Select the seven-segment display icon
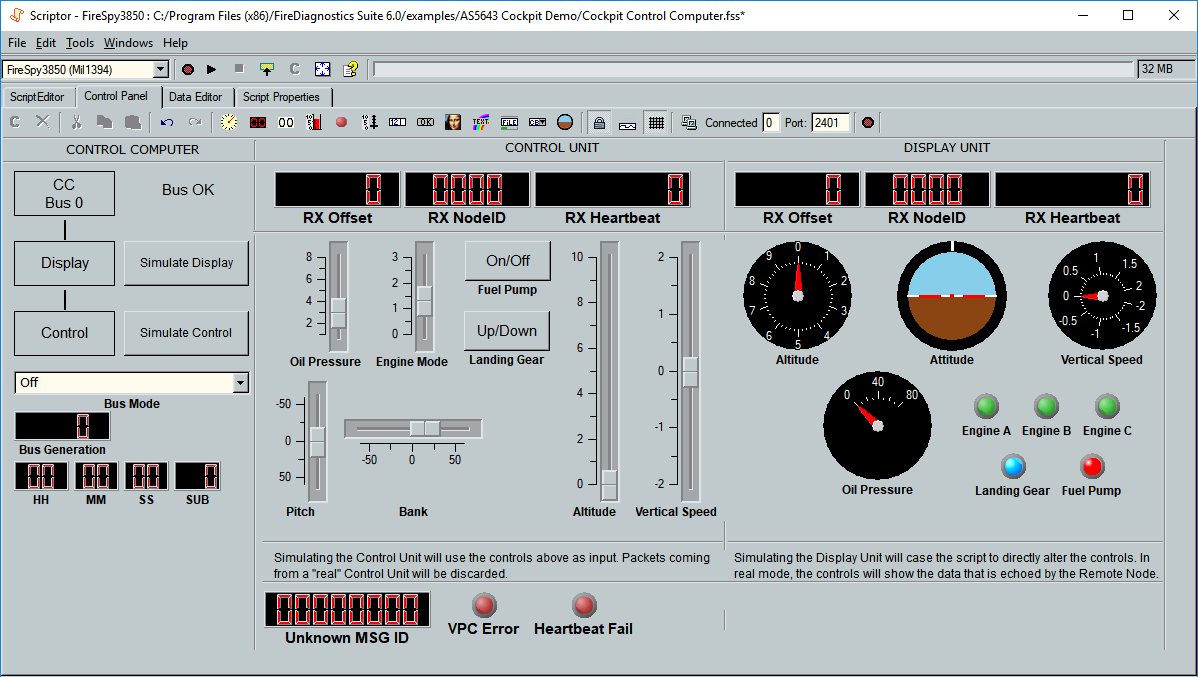 (x=256, y=121)
